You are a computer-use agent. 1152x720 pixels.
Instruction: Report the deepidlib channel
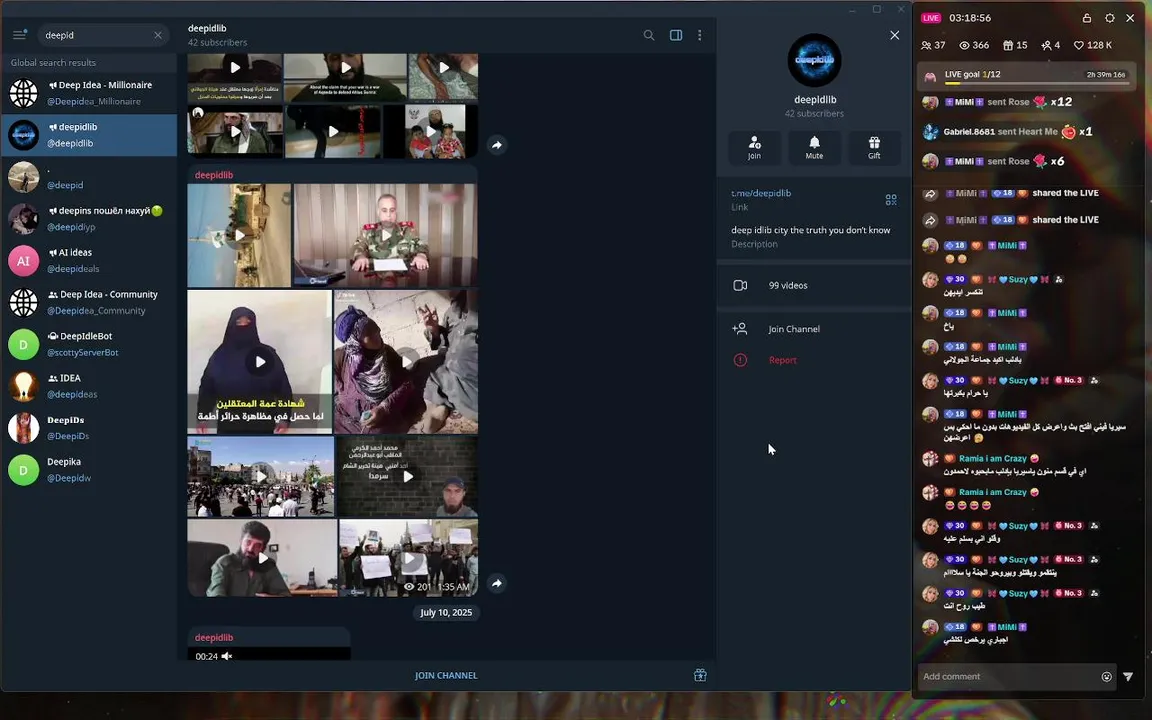click(x=814, y=360)
